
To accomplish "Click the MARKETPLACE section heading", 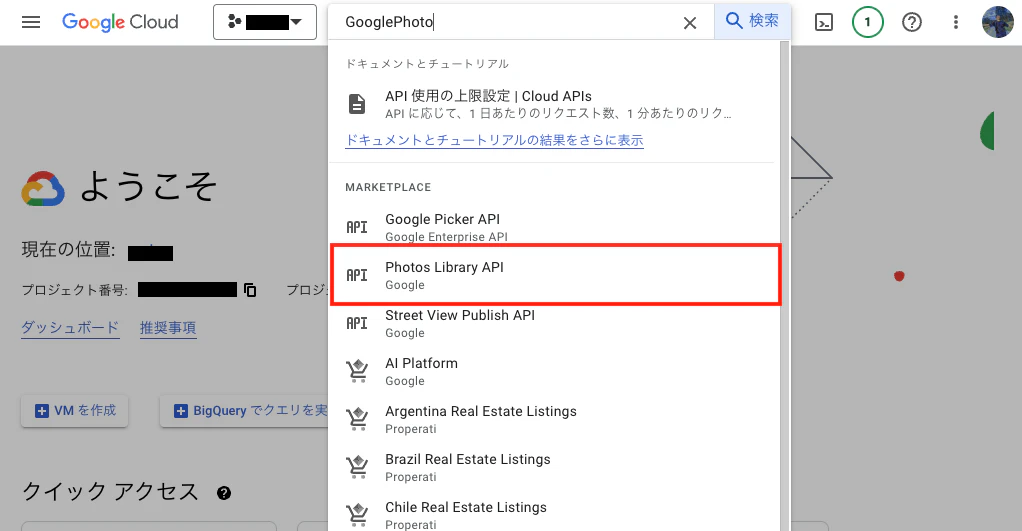I will click(388, 187).
